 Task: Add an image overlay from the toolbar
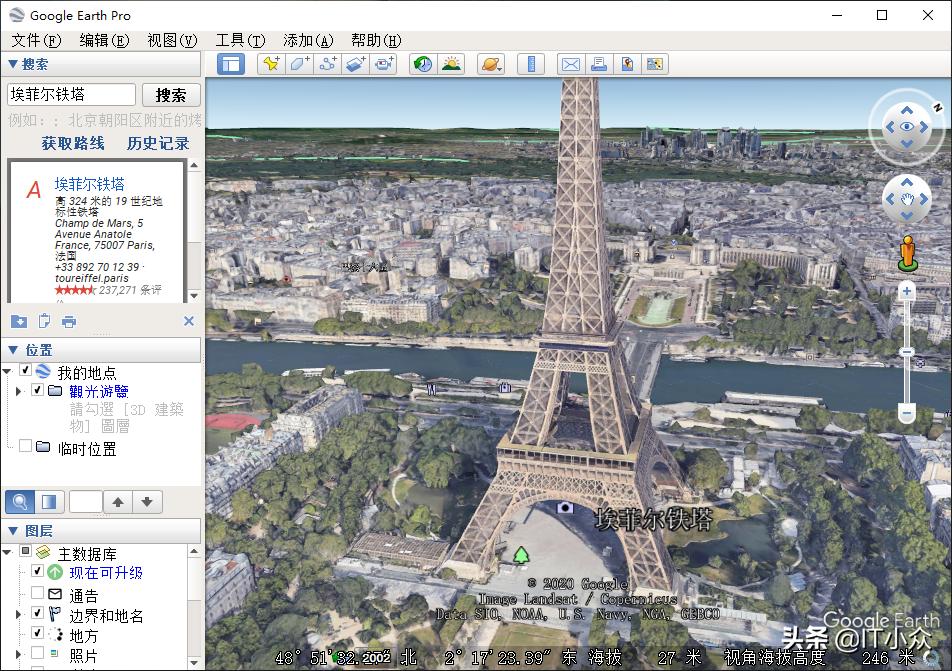point(356,64)
